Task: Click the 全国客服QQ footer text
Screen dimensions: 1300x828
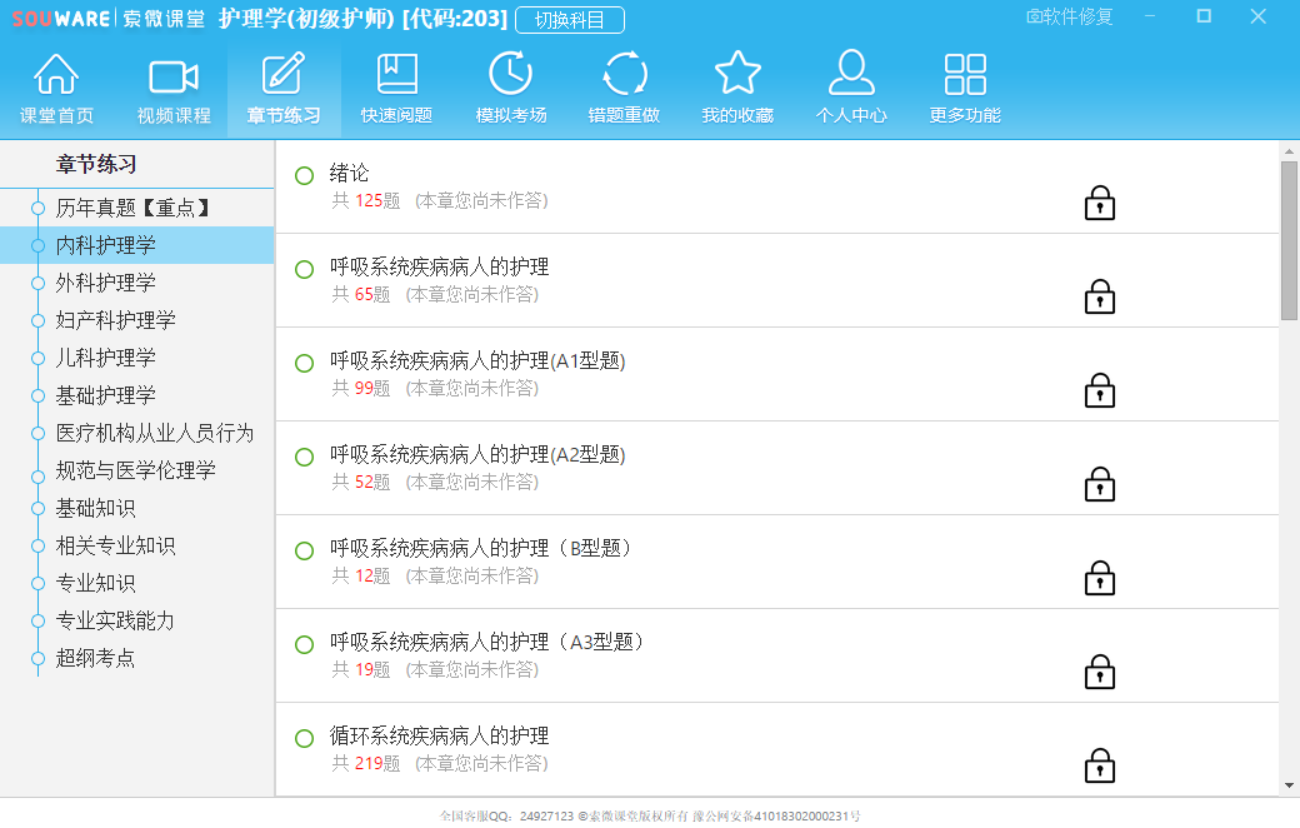Action: (x=508, y=816)
